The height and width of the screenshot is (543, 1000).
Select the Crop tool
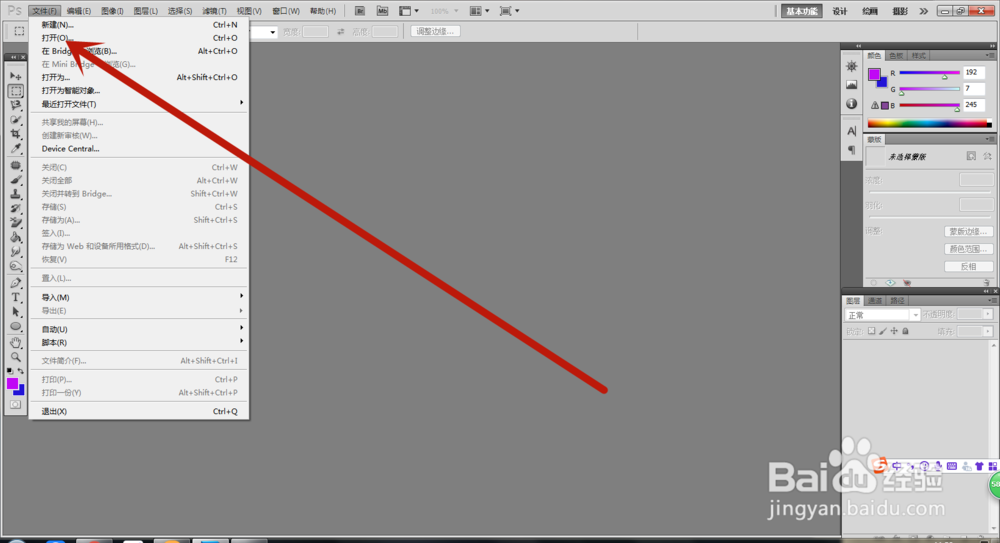tap(15, 134)
